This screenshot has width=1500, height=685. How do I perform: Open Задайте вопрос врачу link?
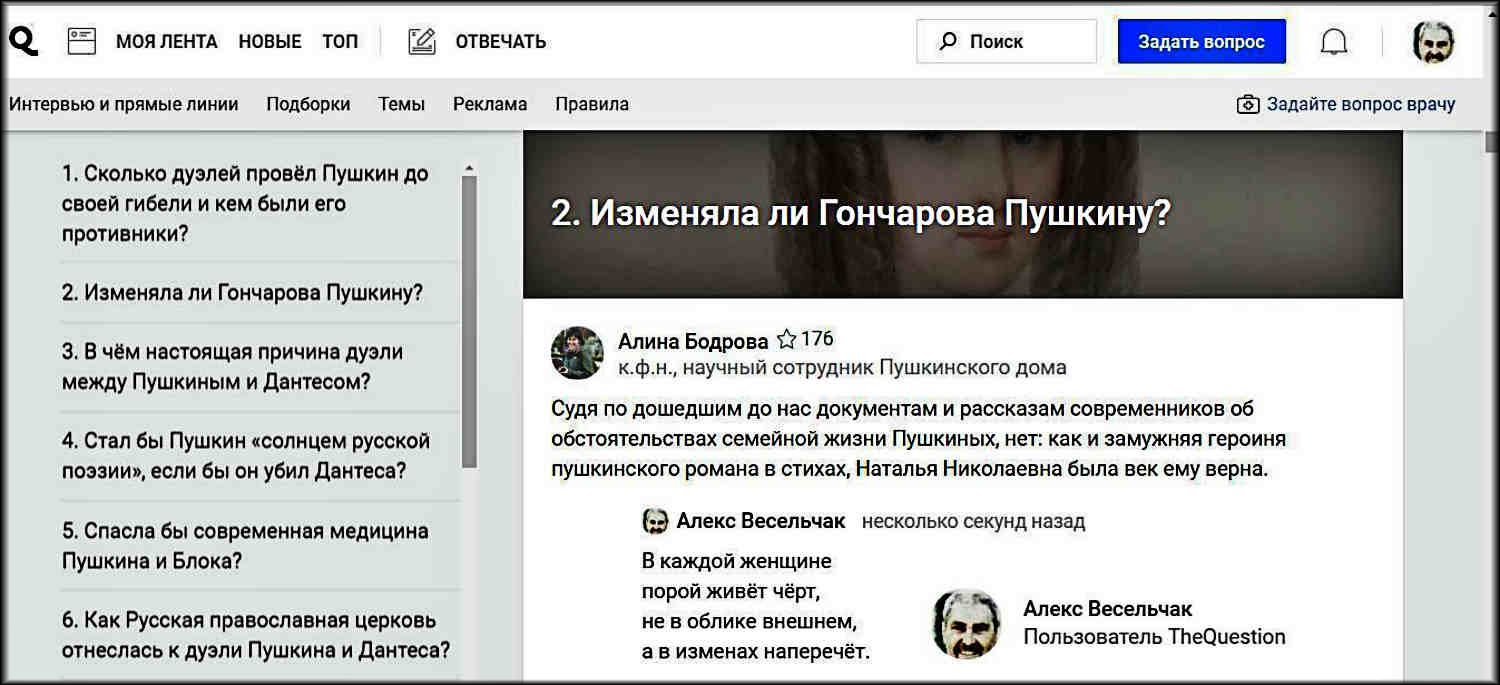(x=1361, y=104)
